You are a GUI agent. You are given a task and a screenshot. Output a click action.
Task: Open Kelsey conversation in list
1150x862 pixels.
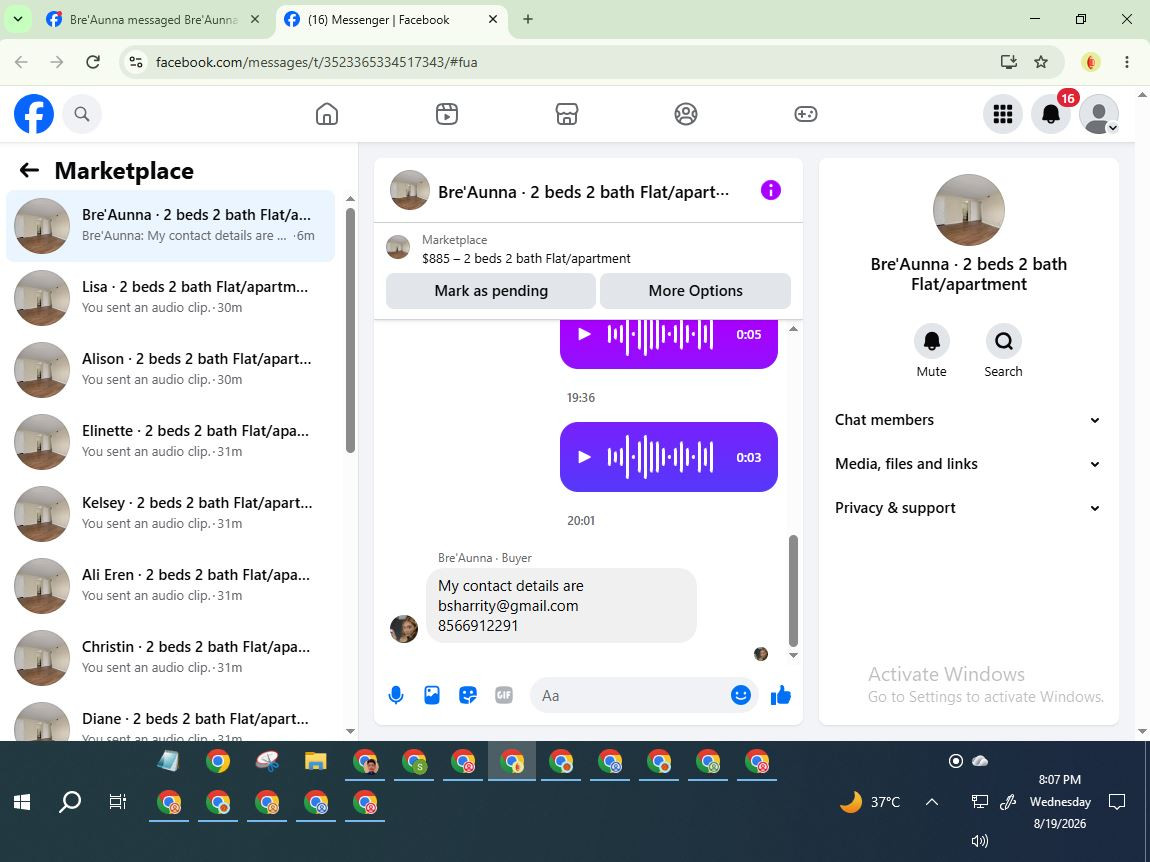tap(170, 513)
